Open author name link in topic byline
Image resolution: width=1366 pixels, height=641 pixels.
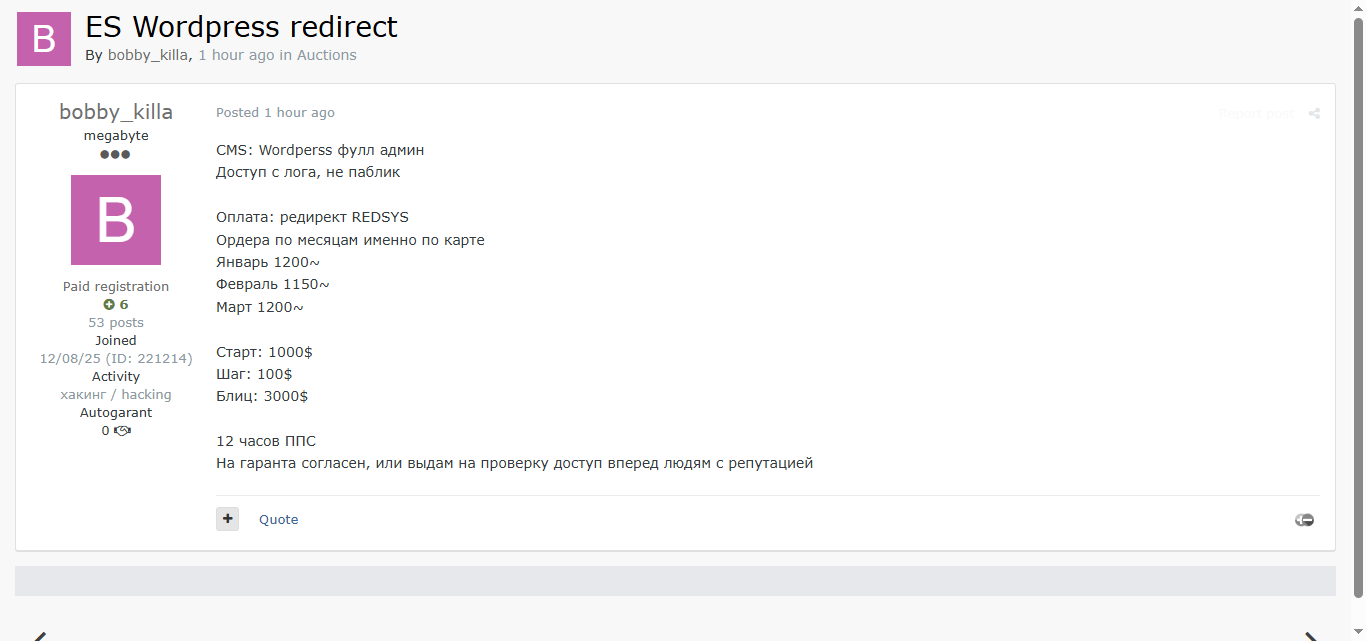tap(148, 55)
